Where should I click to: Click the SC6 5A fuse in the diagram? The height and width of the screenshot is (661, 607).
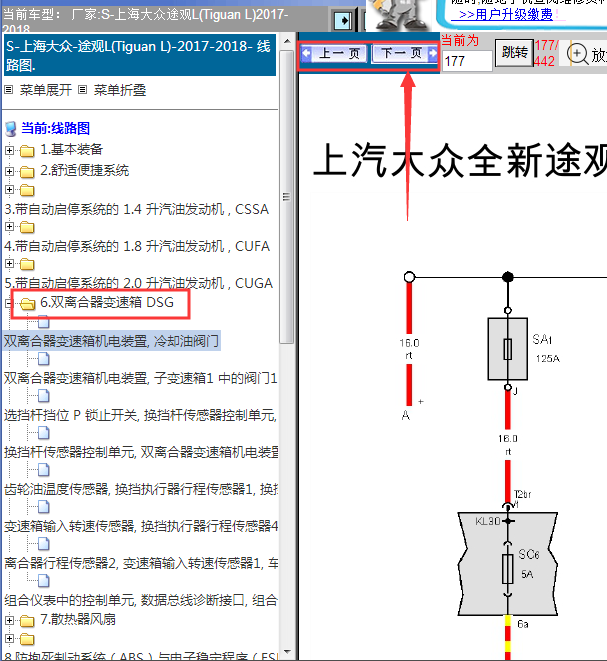pyautogui.click(x=508, y=569)
